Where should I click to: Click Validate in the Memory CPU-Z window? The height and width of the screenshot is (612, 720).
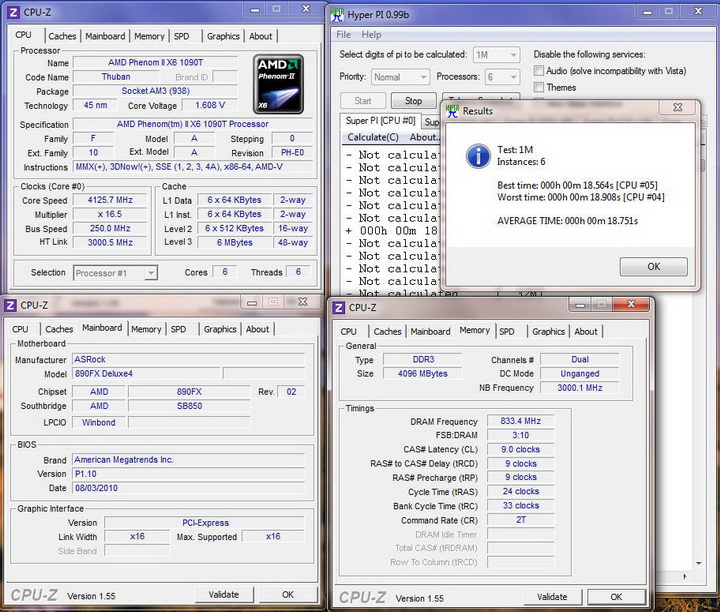click(552, 597)
